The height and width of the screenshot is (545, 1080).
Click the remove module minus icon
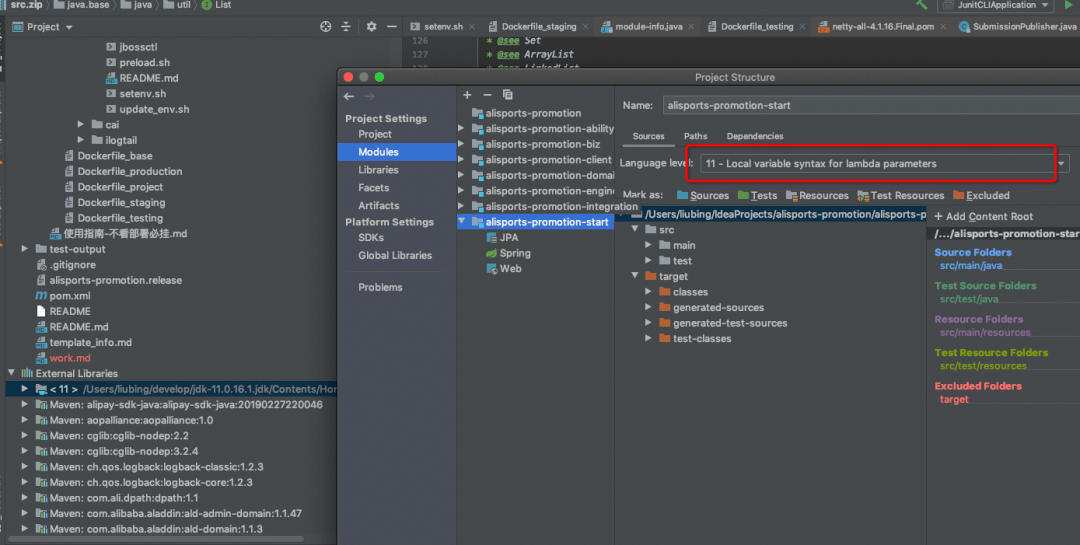(x=488, y=95)
